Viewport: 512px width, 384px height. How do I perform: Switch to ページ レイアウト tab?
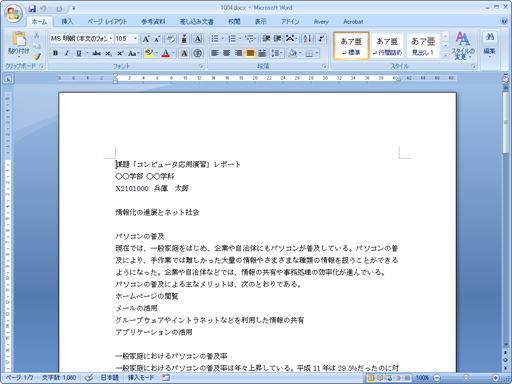(107, 22)
